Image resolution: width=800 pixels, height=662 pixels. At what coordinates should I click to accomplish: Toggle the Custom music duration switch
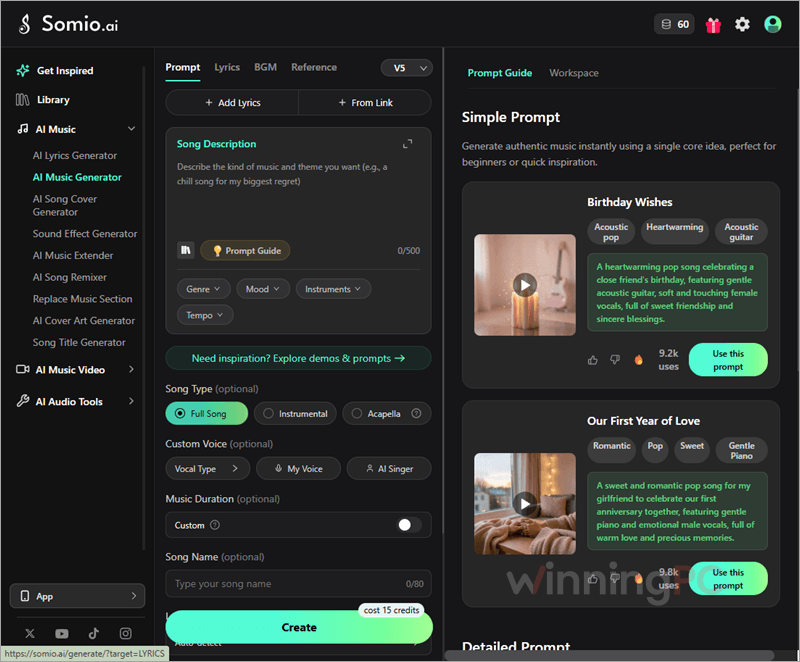click(409, 525)
